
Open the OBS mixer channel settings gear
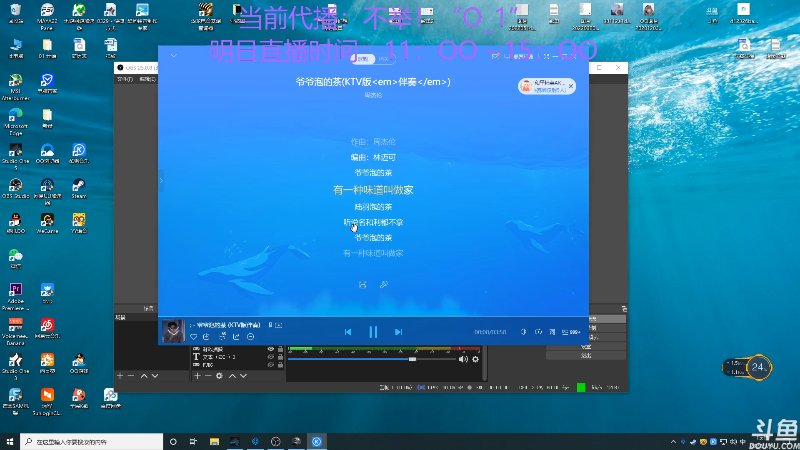coord(476,359)
